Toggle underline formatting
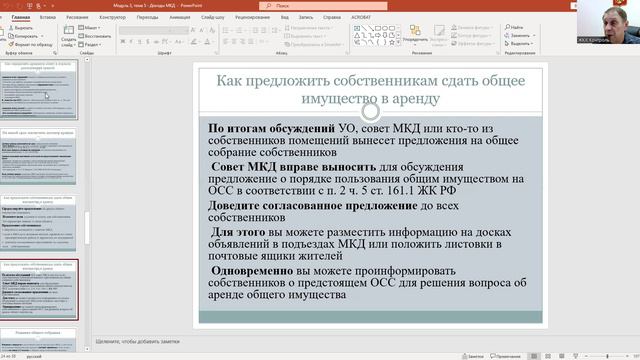The width and height of the screenshot is (640, 360). (x=139, y=42)
